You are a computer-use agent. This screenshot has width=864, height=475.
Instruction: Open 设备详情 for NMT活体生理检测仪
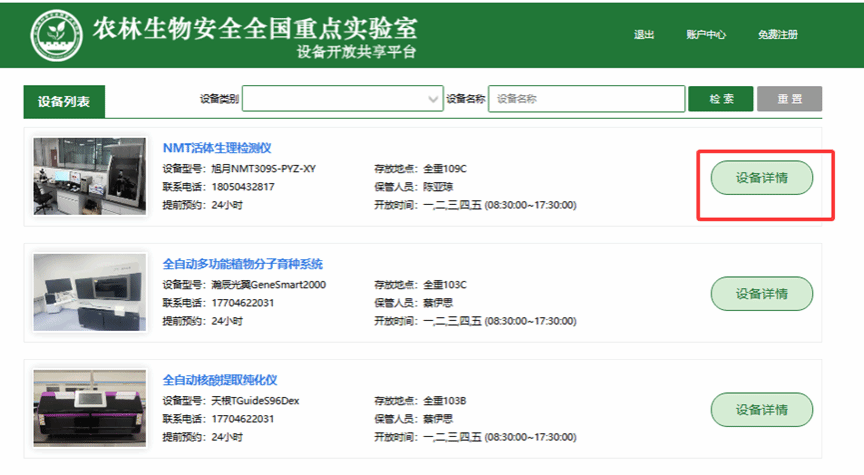click(761, 179)
